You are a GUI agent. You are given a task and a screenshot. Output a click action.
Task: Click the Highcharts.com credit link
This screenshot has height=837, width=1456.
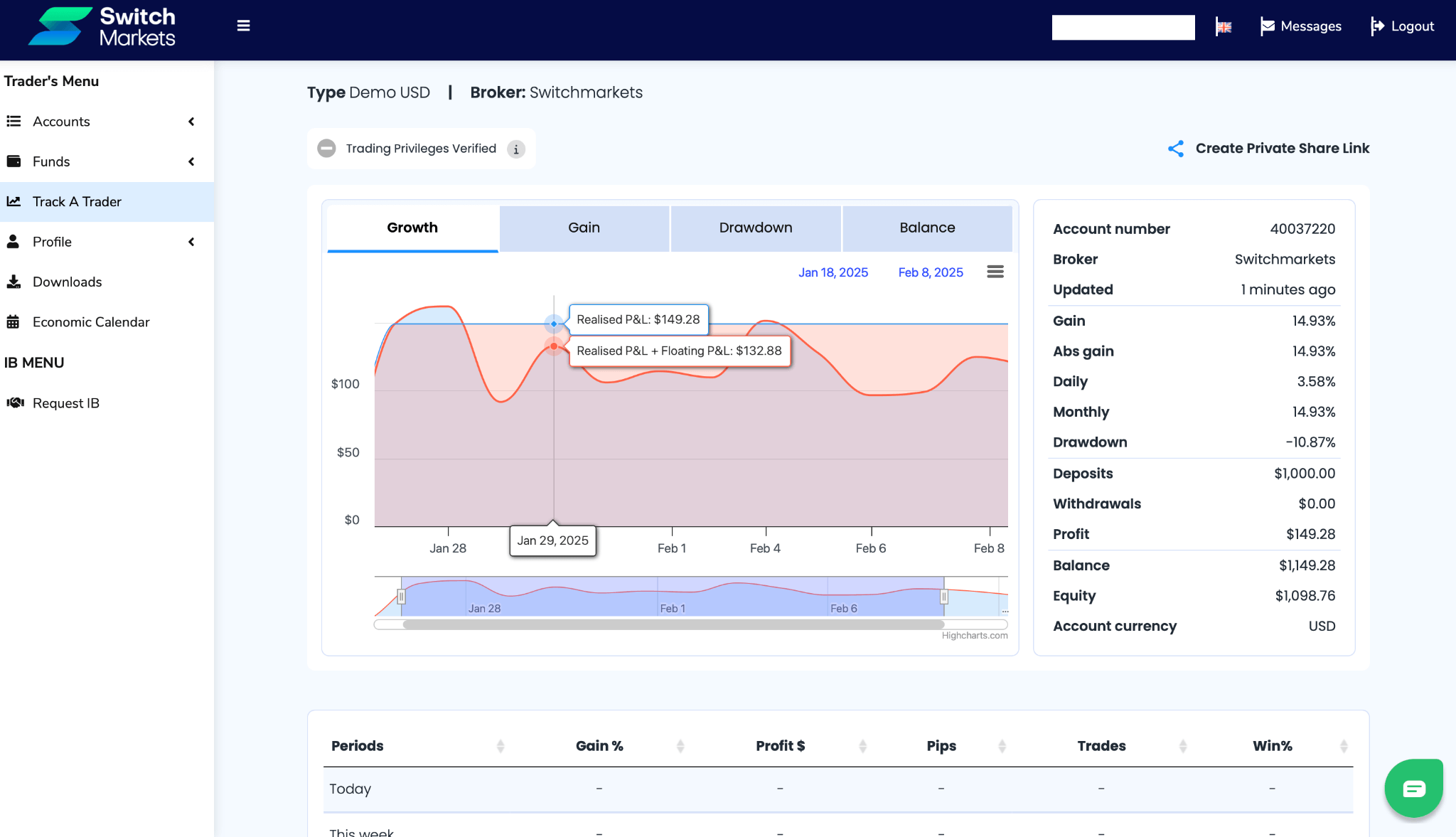point(975,636)
